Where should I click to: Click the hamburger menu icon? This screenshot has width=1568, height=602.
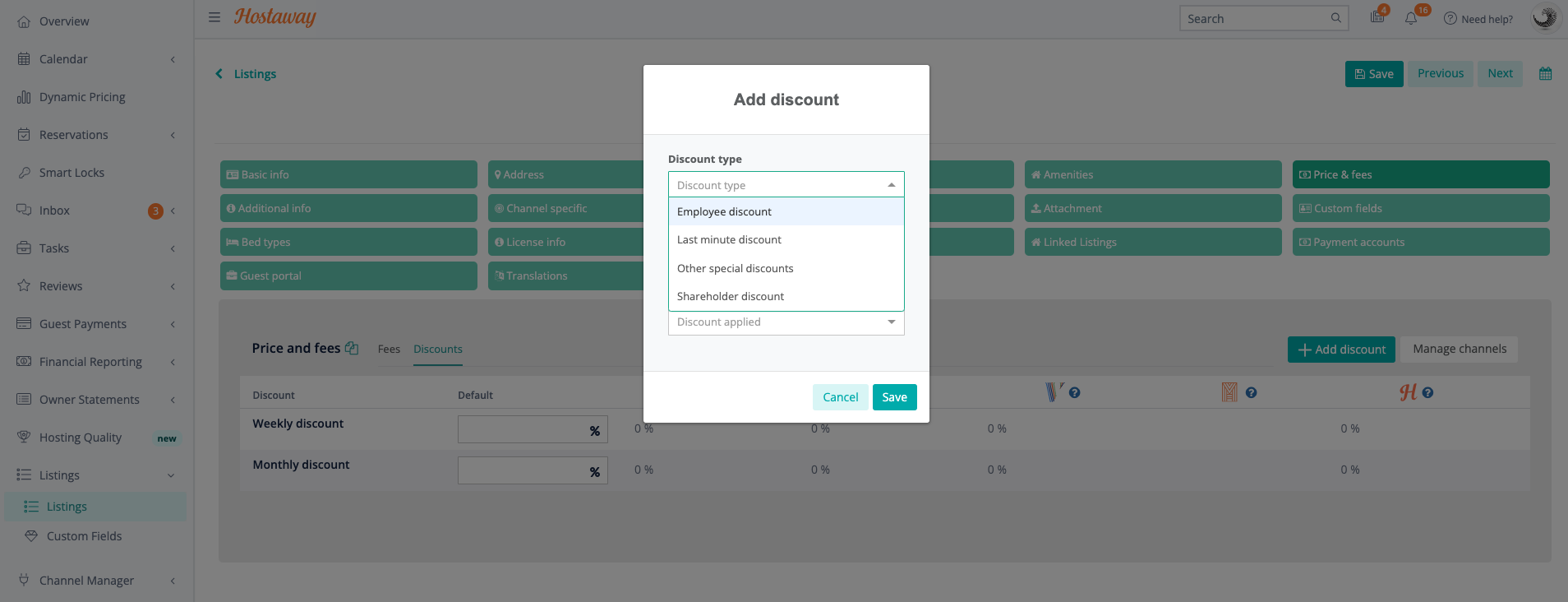point(214,17)
